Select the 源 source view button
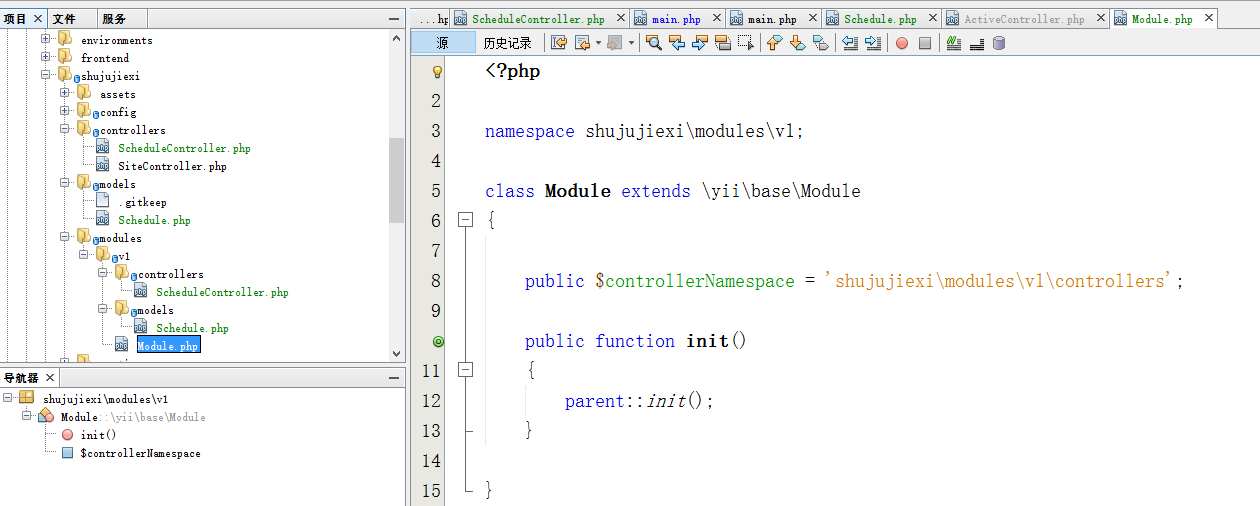The height and width of the screenshot is (506, 1260). 442,43
